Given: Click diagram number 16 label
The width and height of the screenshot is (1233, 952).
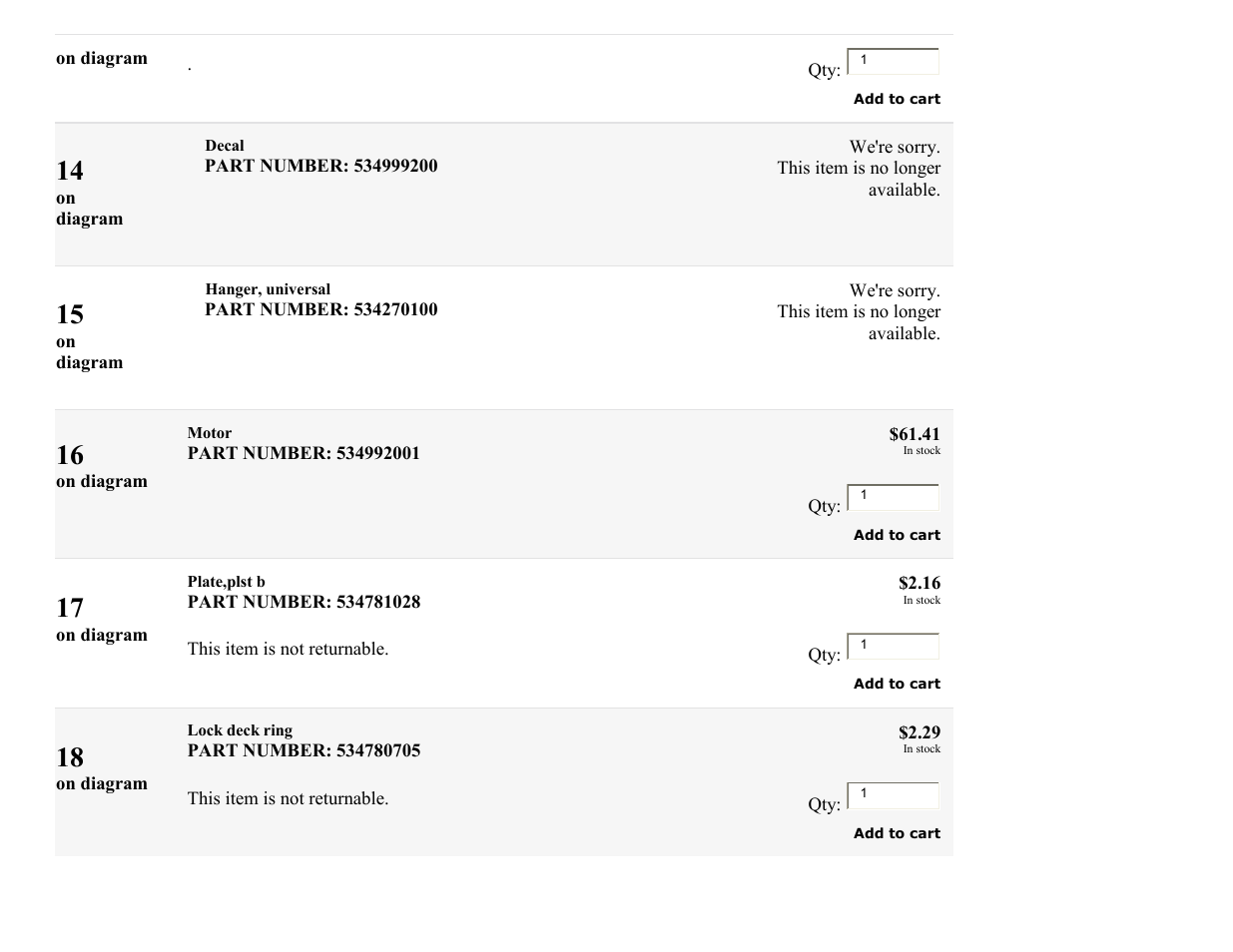Looking at the screenshot, I should coord(70,455).
